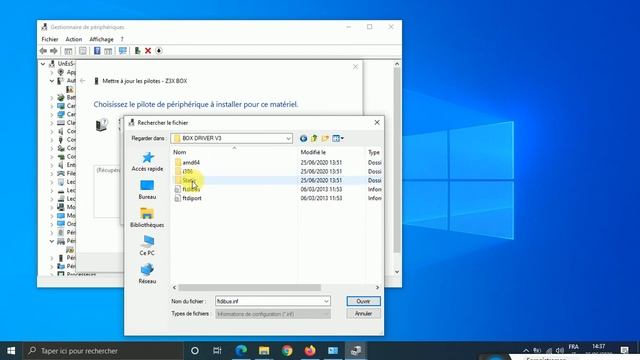Image resolution: width=640 pixels, height=360 pixels.
Task: Click the Ouvrir button
Action: pos(363,301)
